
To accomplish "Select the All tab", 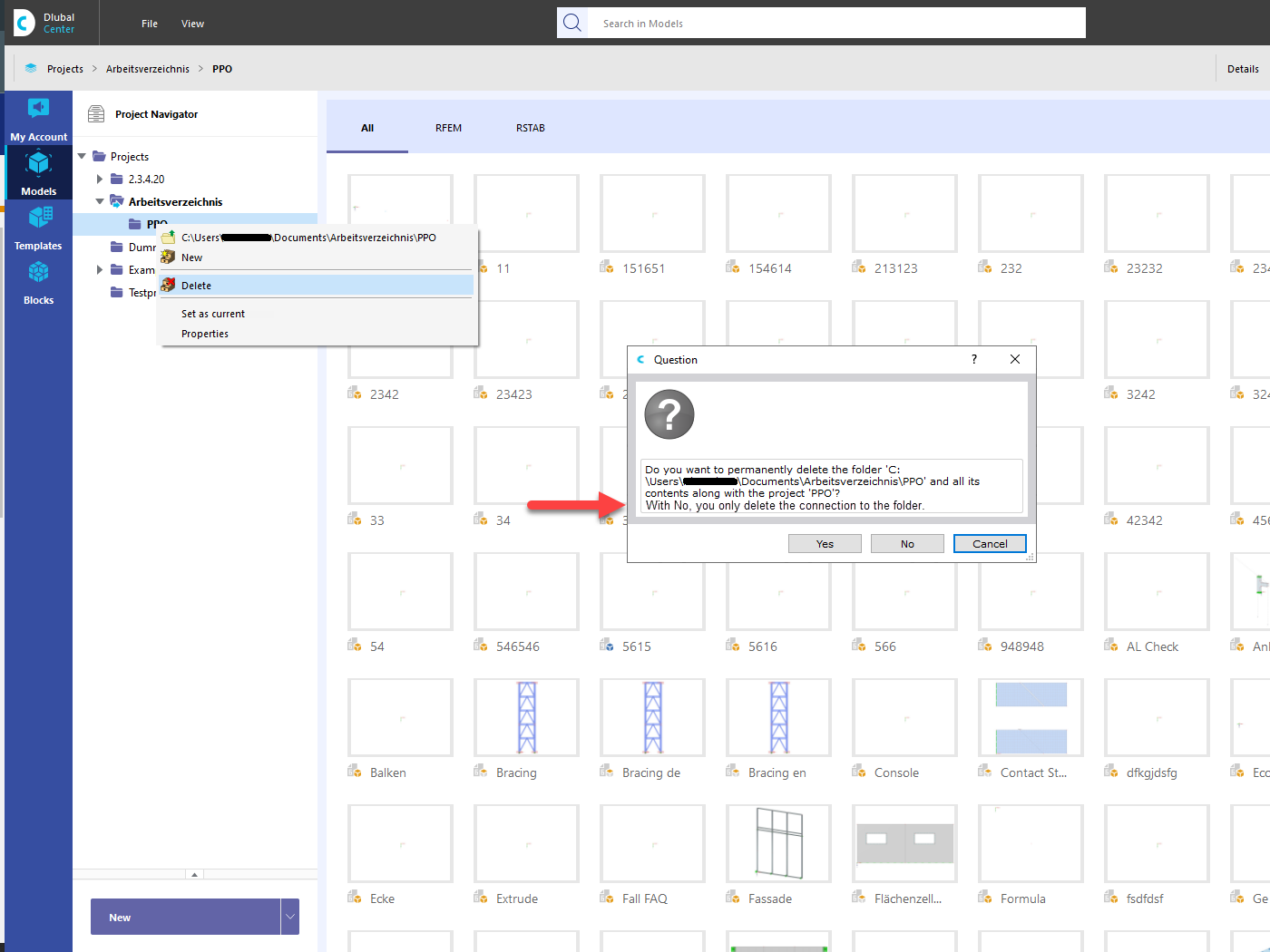I will [x=367, y=128].
